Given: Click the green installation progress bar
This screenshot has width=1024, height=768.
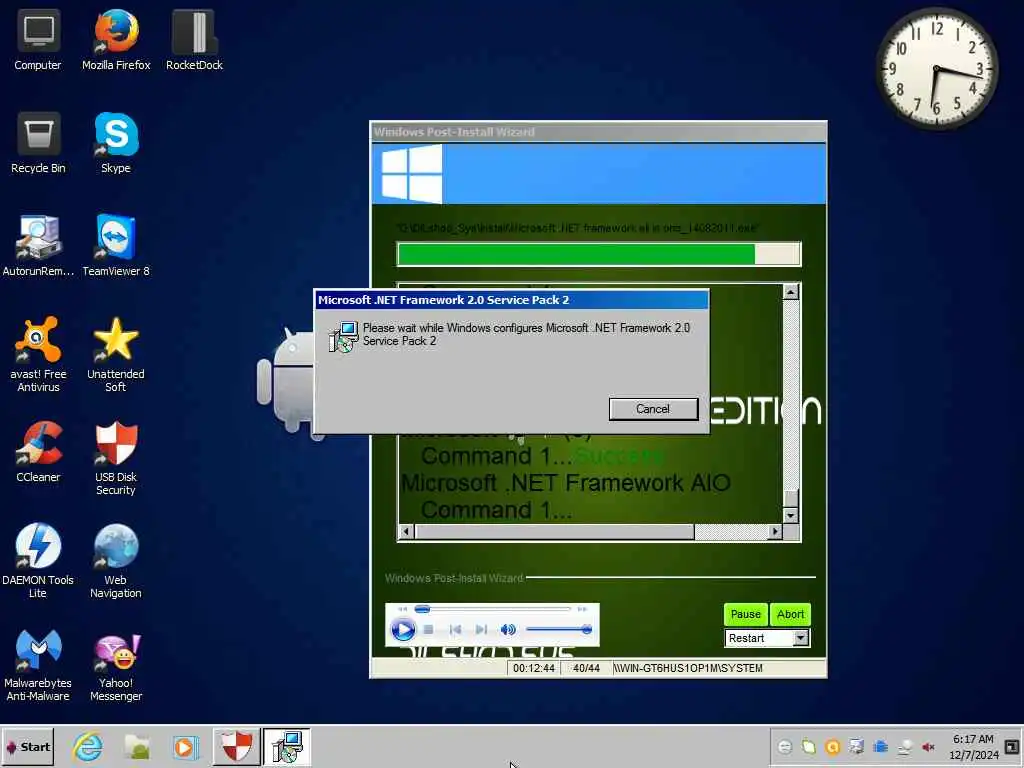Looking at the screenshot, I should pos(598,254).
